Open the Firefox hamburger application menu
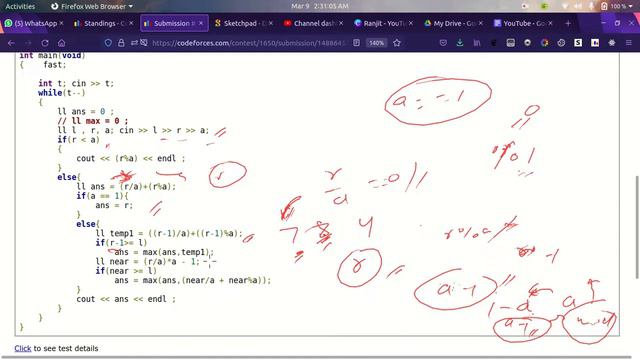 pyautogui.click(x=629, y=43)
